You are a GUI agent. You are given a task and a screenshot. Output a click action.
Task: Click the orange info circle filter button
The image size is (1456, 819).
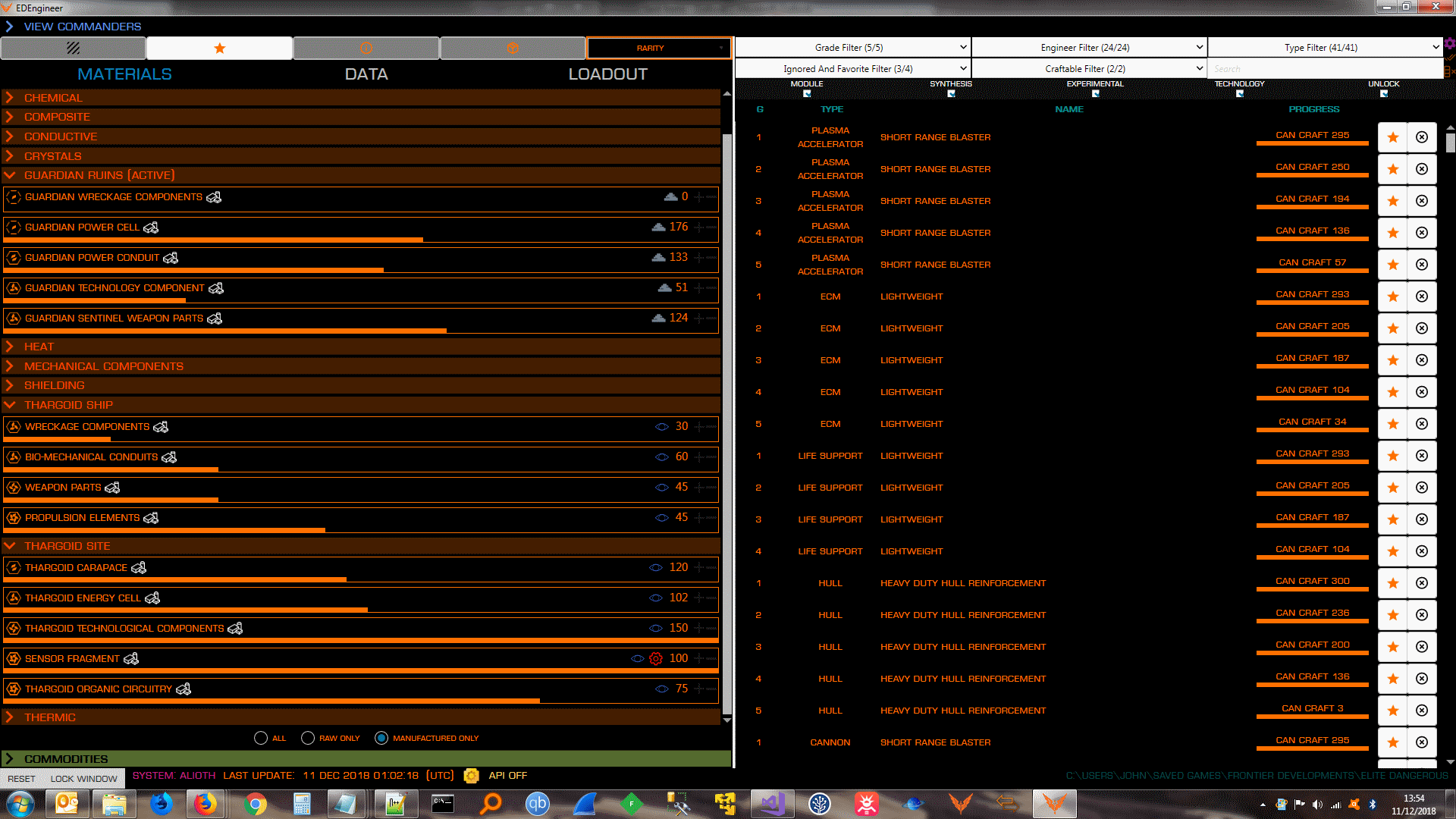[x=366, y=48]
